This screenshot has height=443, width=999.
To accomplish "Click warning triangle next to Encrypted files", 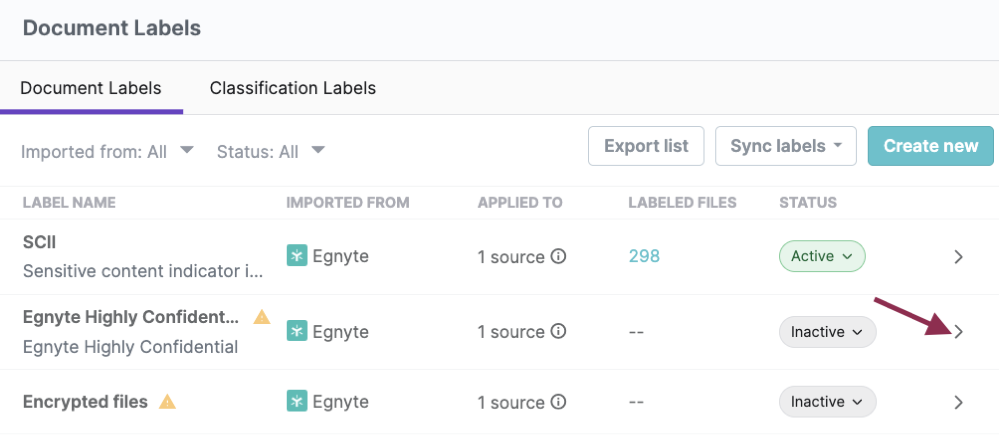I will coord(168,402).
